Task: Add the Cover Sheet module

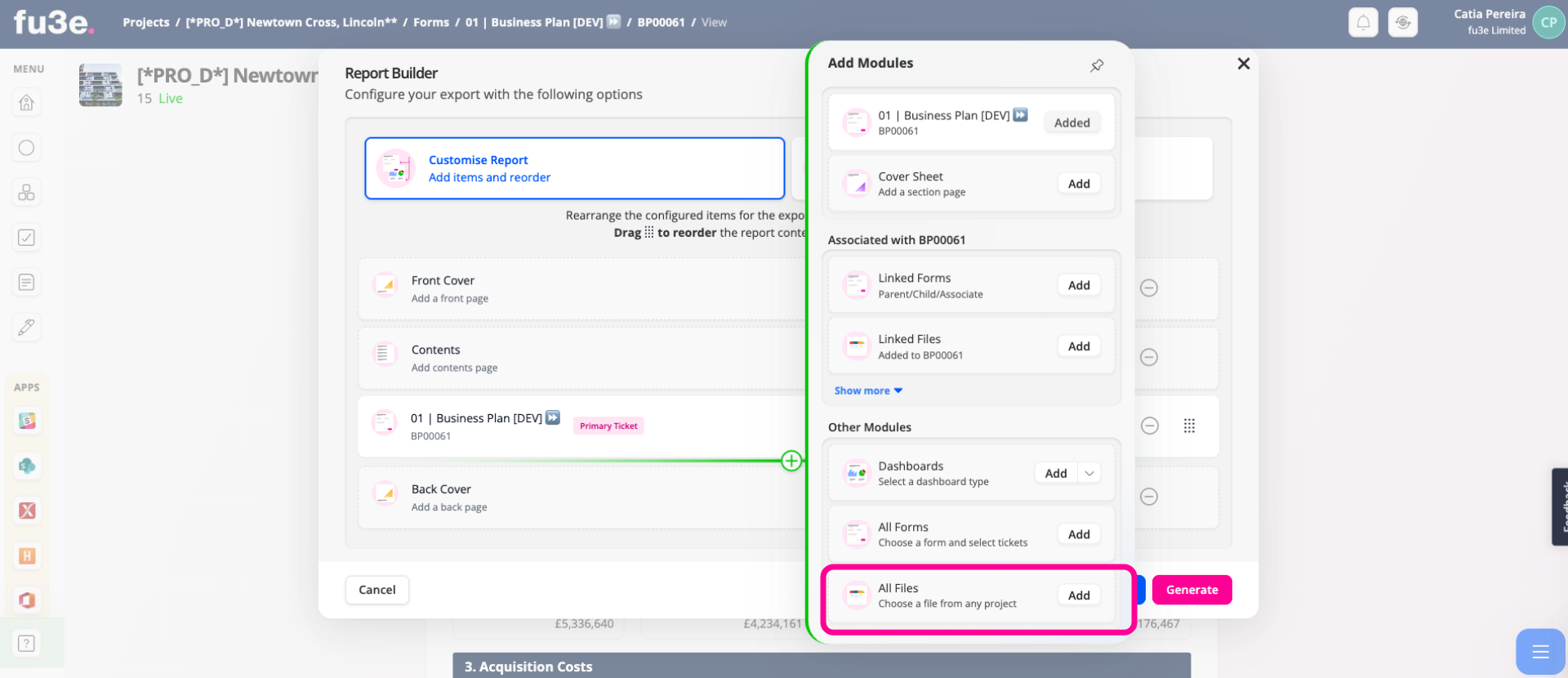Action: click(x=1079, y=184)
